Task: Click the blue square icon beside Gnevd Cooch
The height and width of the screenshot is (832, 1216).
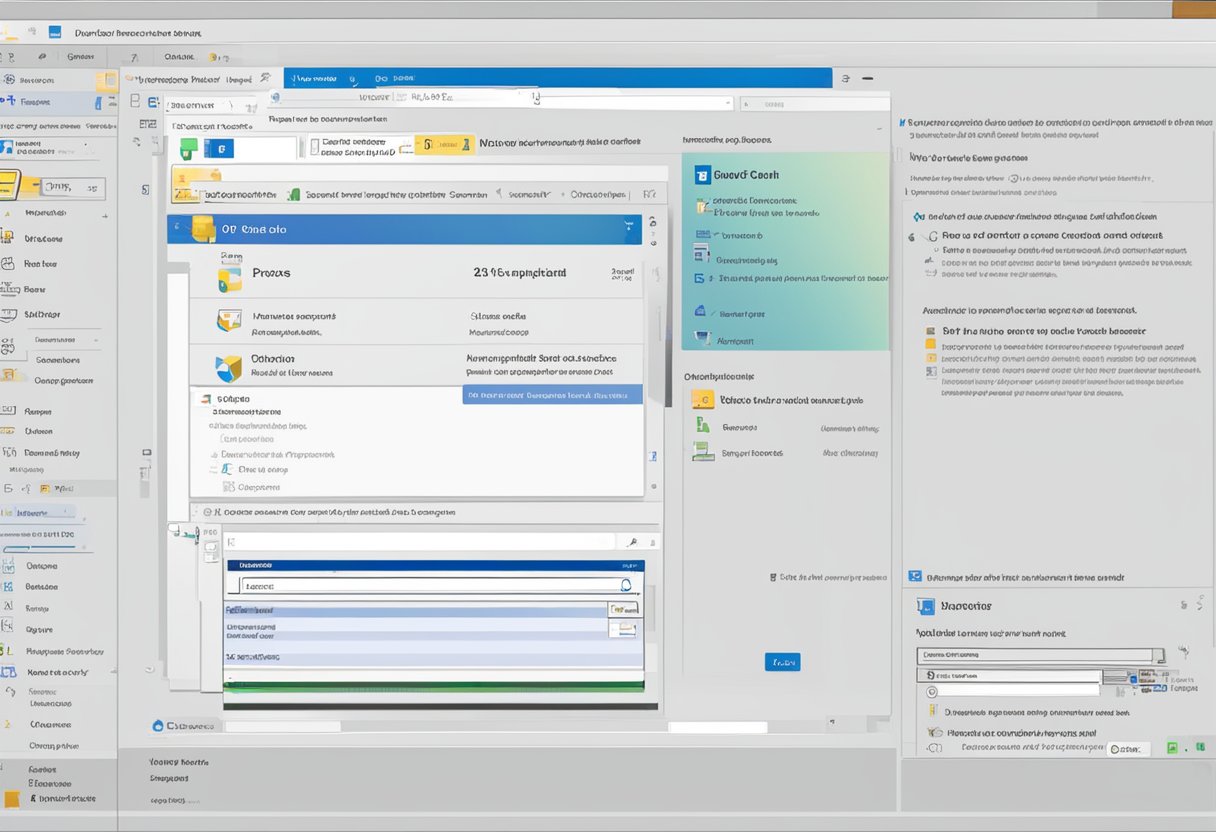Action: coord(701,175)
